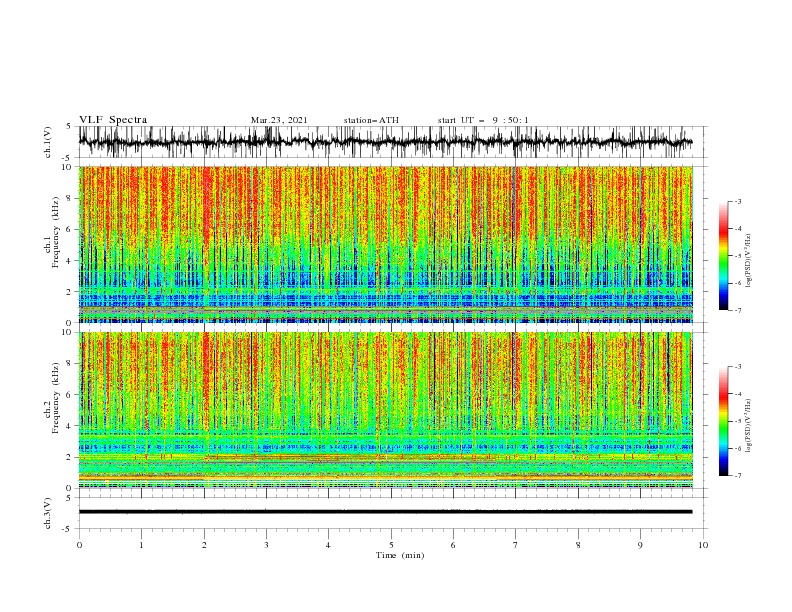
Task: Click time axis tick label "8" below ch.3
Action: tap(578, 545)
